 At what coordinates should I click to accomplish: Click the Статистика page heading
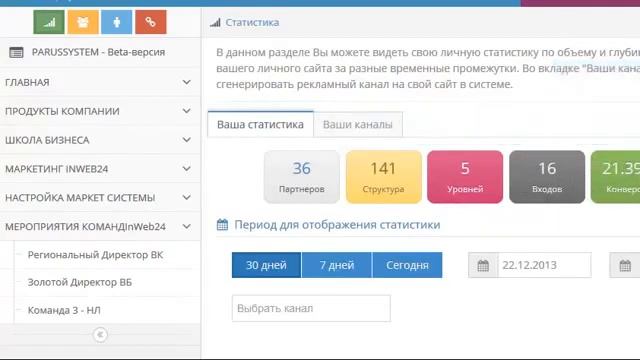(252, 22)
